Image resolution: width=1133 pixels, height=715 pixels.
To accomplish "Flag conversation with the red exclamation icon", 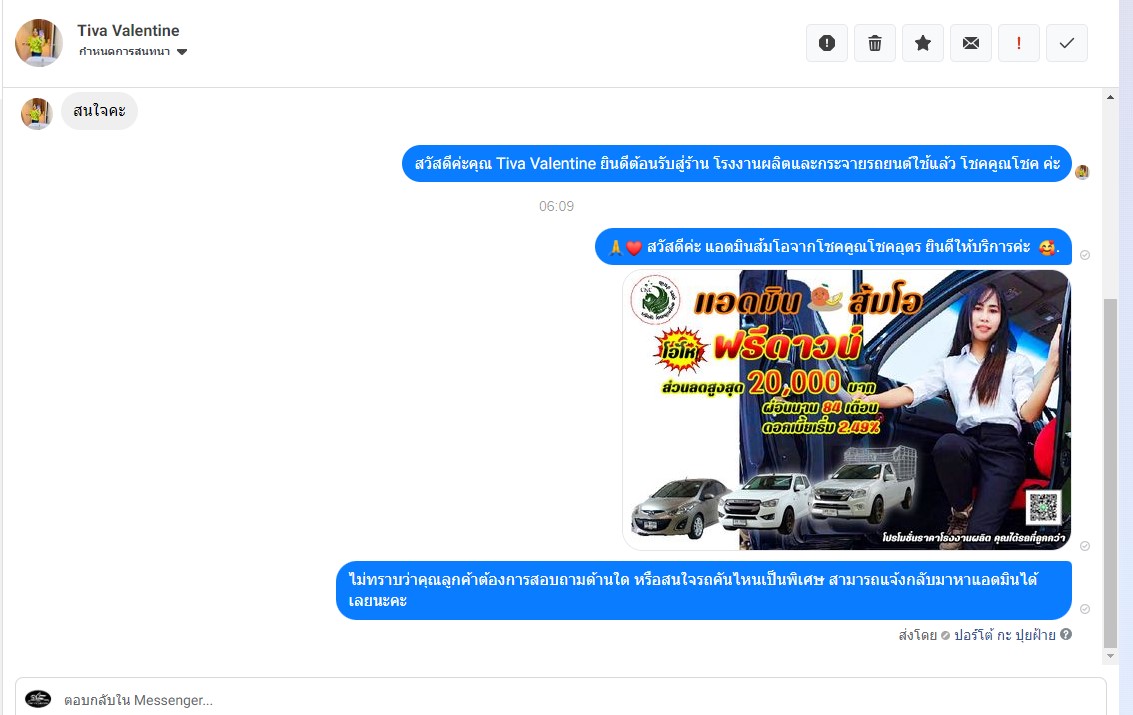I will [x=1018, y=43].
